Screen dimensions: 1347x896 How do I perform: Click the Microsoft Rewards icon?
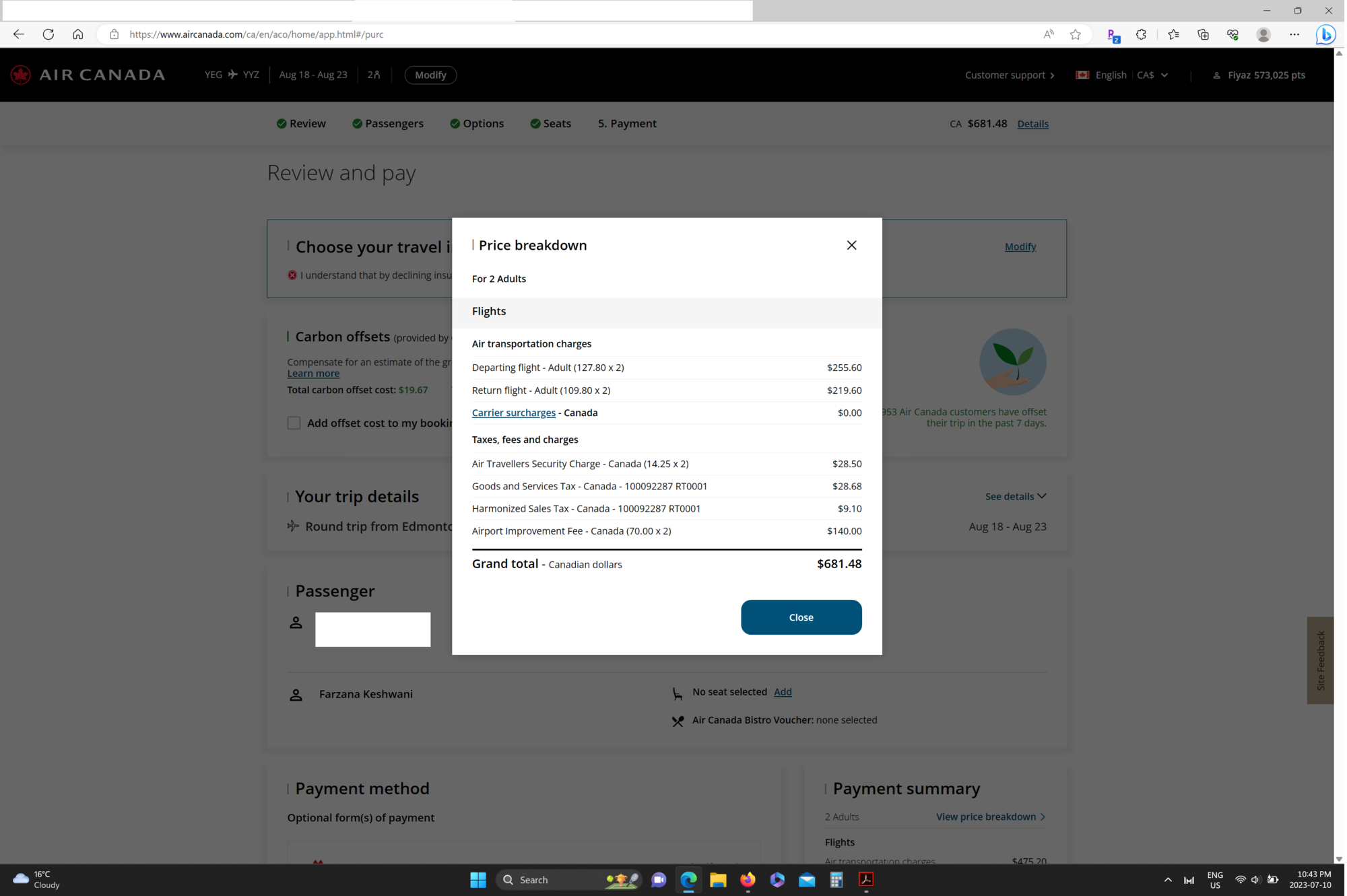(x=1113, y=34)
